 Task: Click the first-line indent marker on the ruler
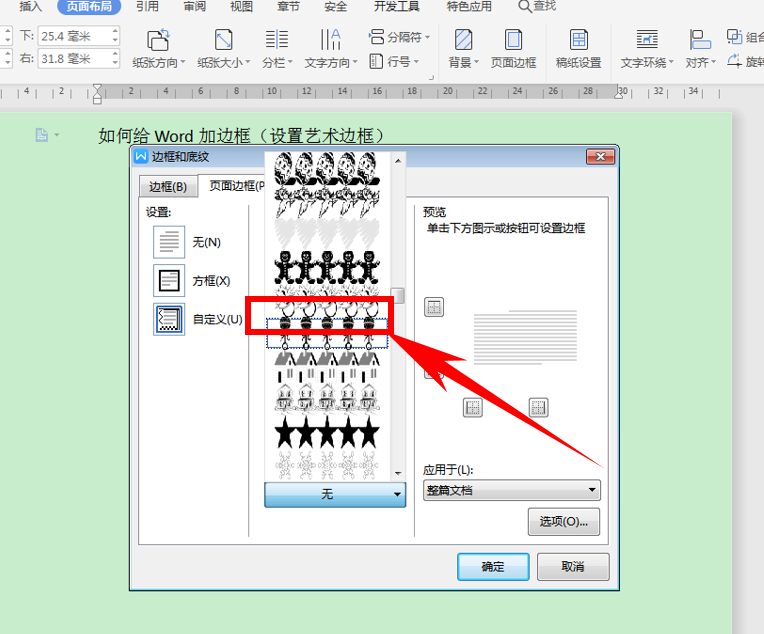97,87
